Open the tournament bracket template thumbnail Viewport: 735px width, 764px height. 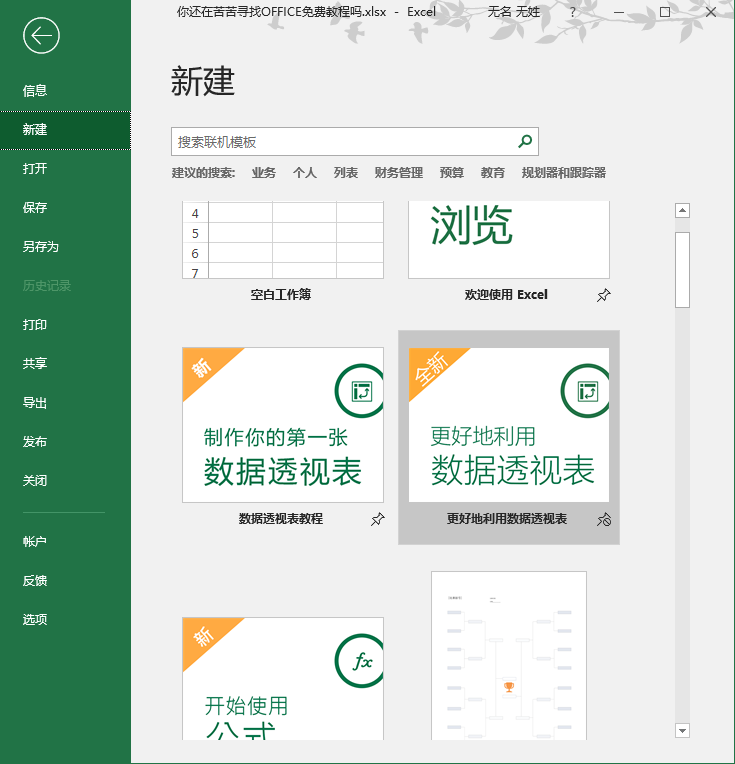tap(509, 655)
